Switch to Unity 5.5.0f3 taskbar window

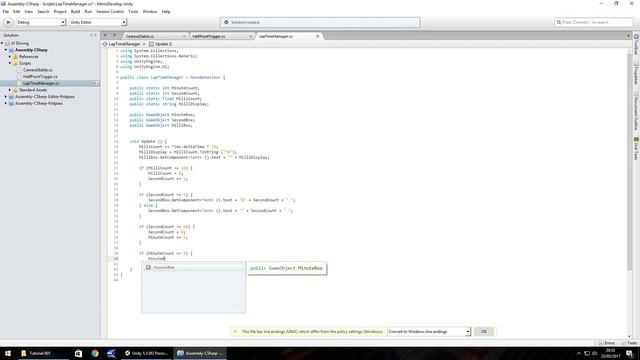pyautogui.click(x=147, y=353)
